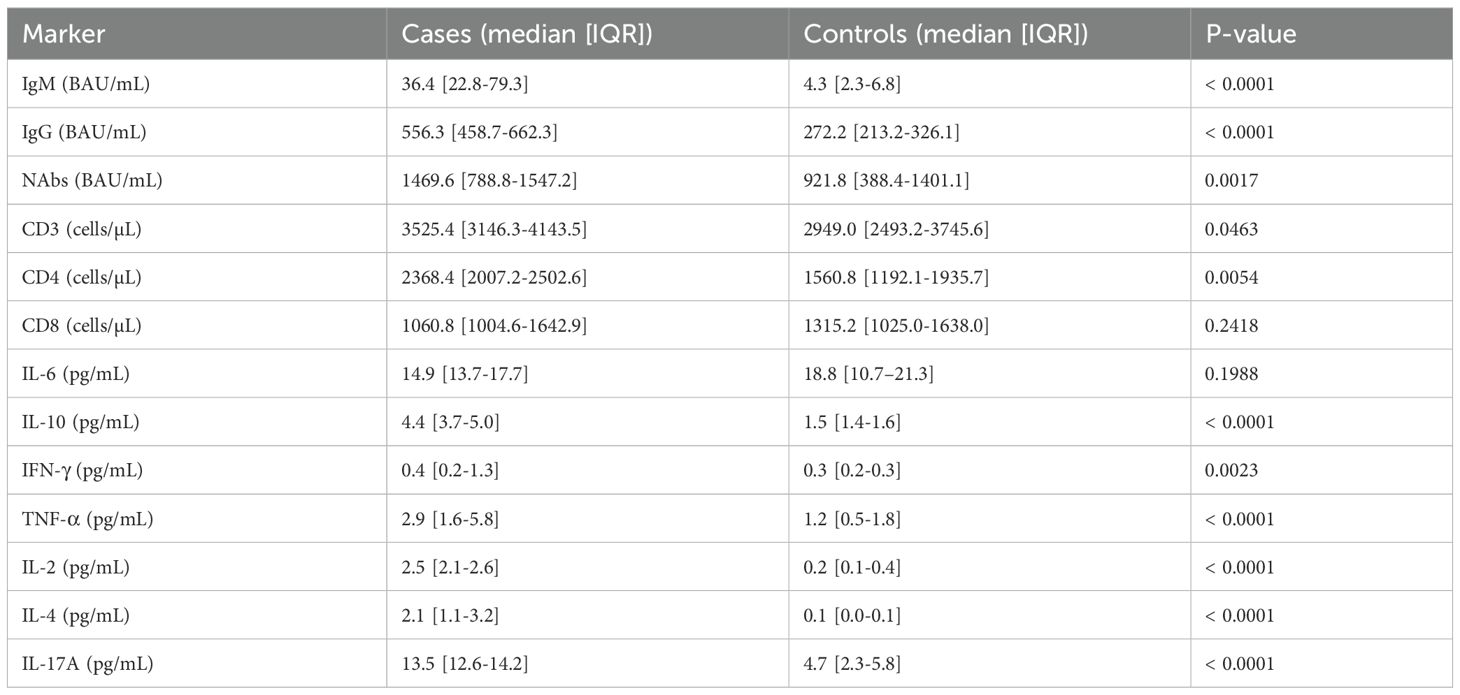Select the IL-4 (pg/mL) row label
This screenshot has width=1460, height=695.
pyautogui.click(x=75, y=615)
